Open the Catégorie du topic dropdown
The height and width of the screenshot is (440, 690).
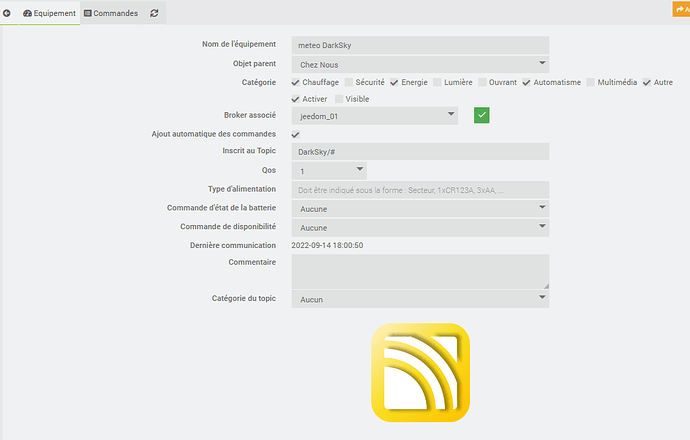420,298
